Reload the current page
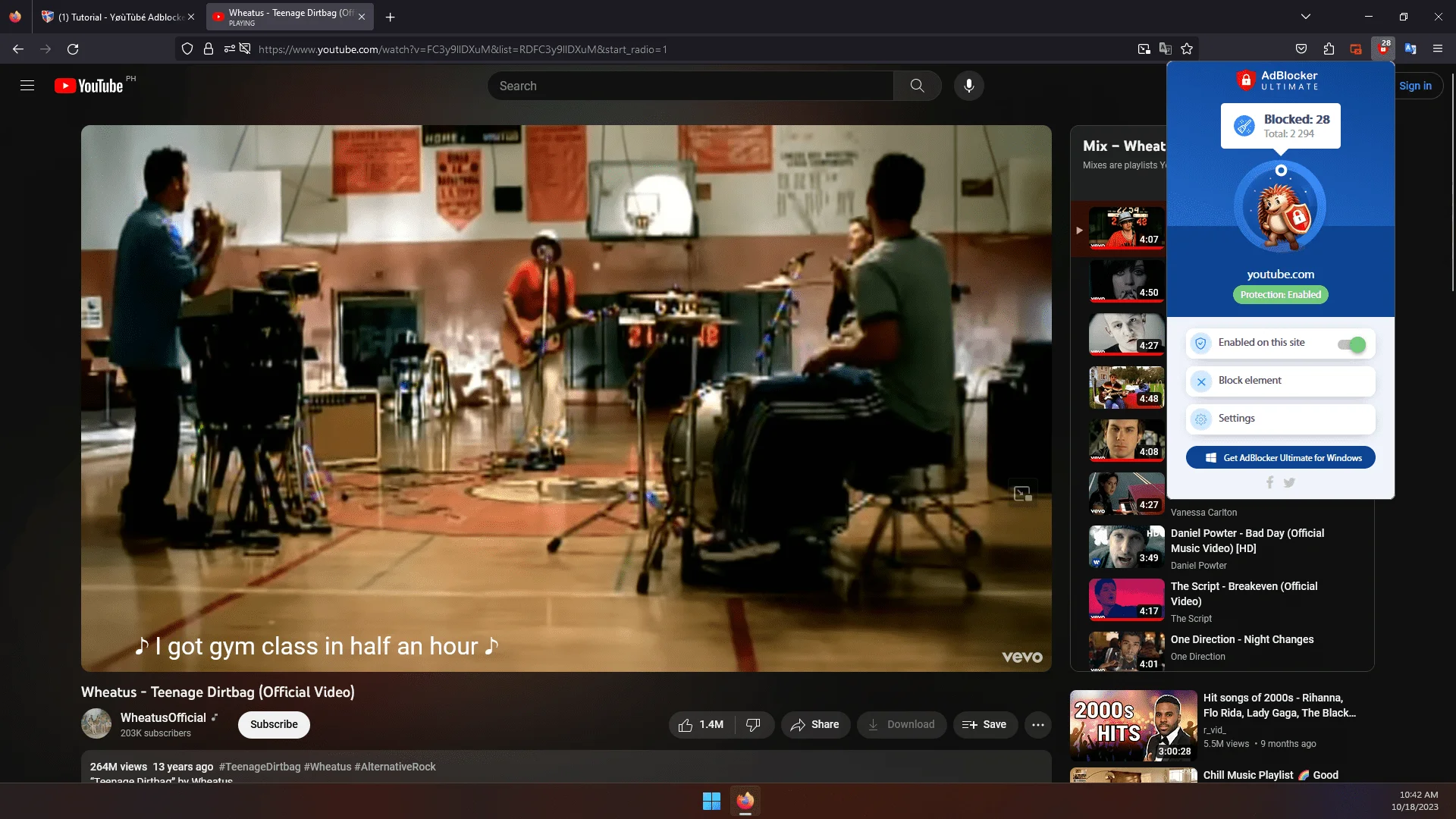Image resolution: width=1456 pixels, height=819 pixels. click(73, 49)
